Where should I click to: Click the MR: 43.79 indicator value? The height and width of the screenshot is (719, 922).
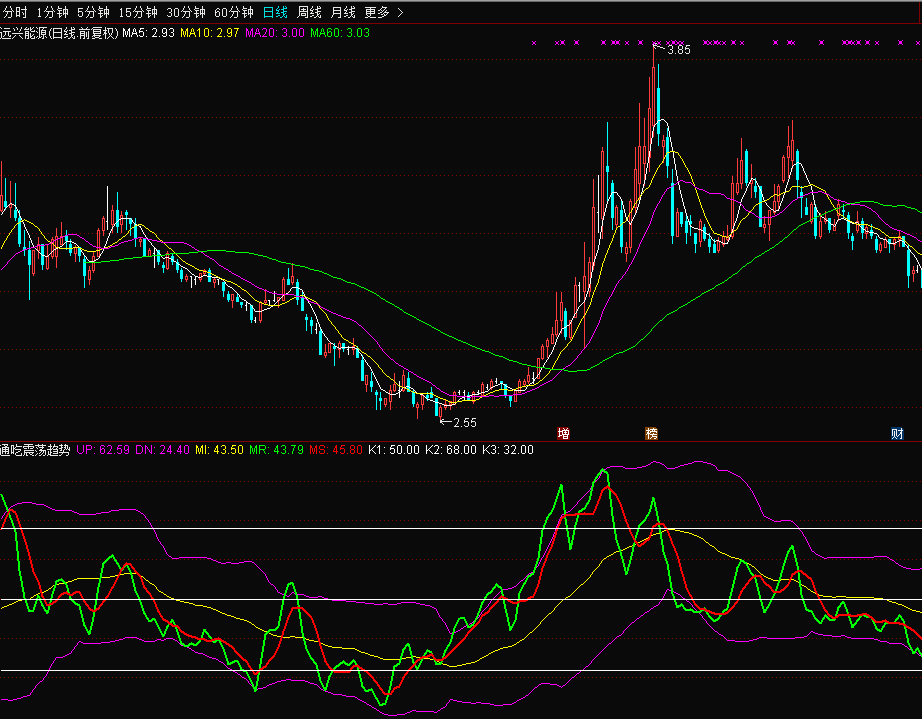point(276,450)
